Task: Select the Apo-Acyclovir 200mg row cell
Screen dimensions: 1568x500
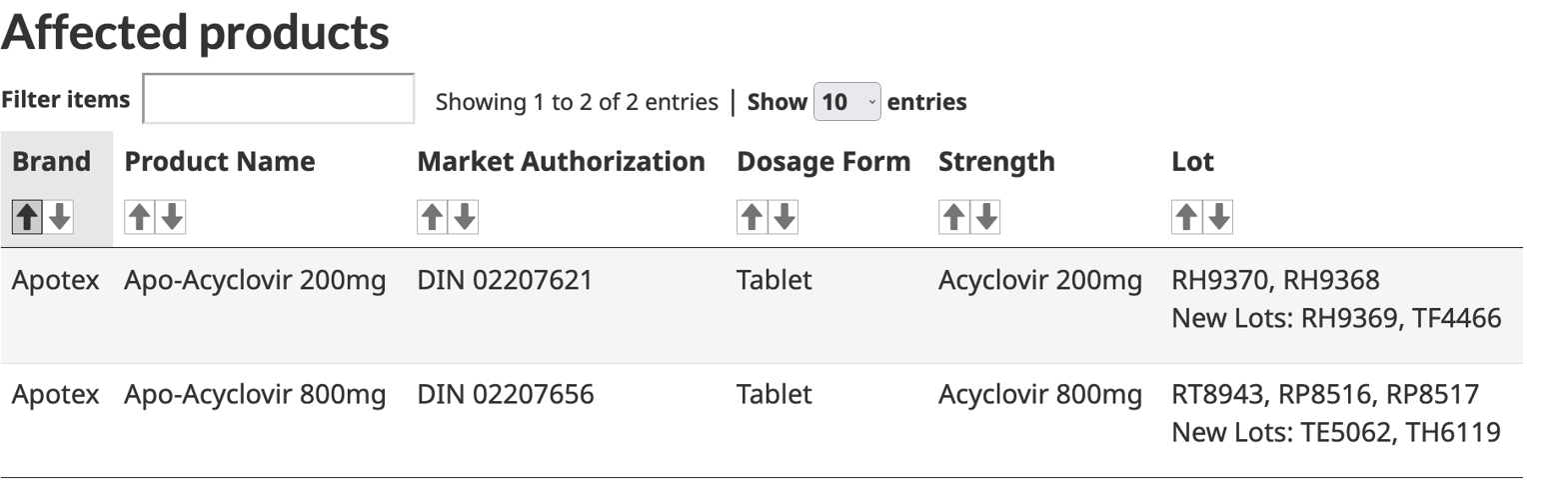Action: [x=255, y=281]
